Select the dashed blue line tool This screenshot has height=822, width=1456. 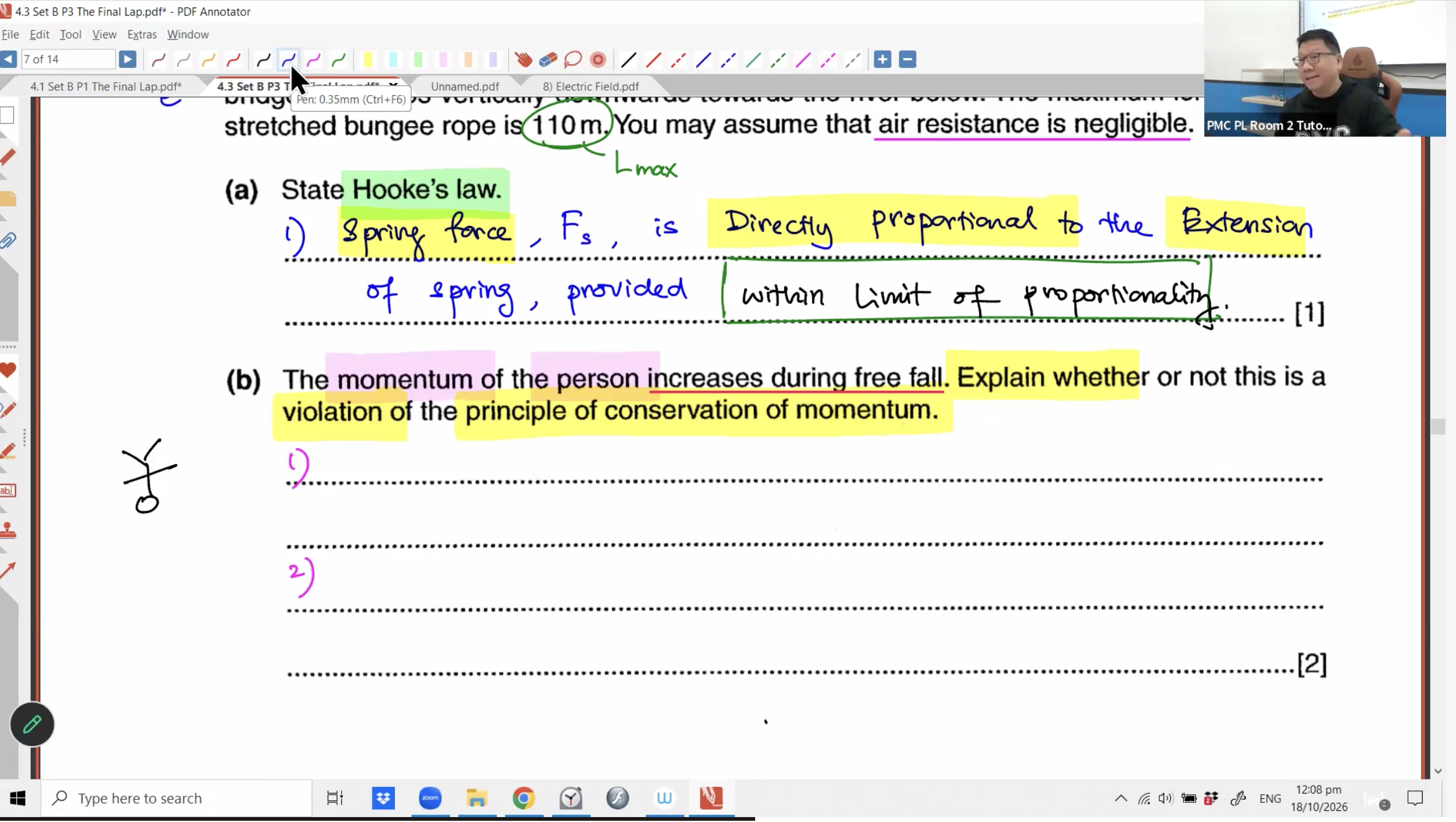[728, 60]
